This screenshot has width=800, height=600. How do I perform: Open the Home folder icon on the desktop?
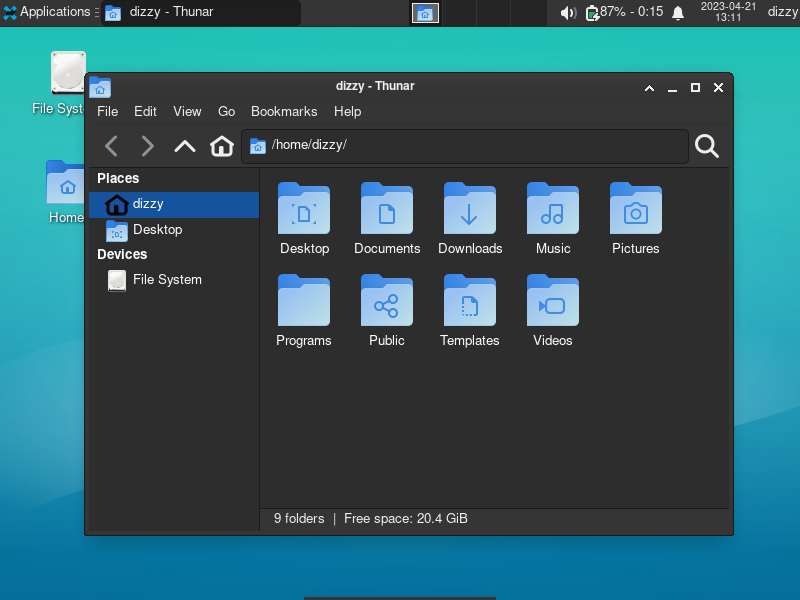click(65, 182)
